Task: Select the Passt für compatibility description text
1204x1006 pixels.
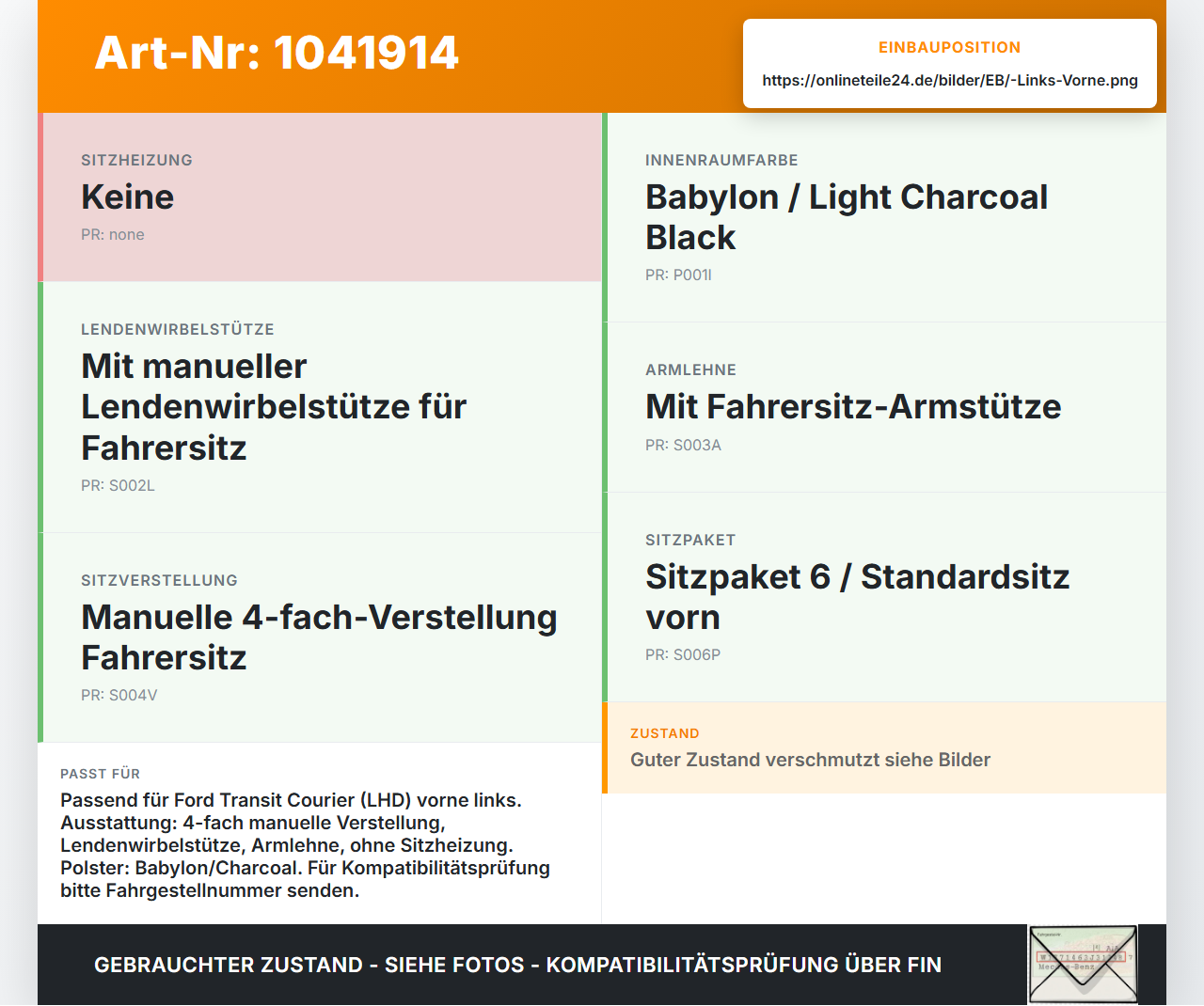Action: (x=306, y=845)
